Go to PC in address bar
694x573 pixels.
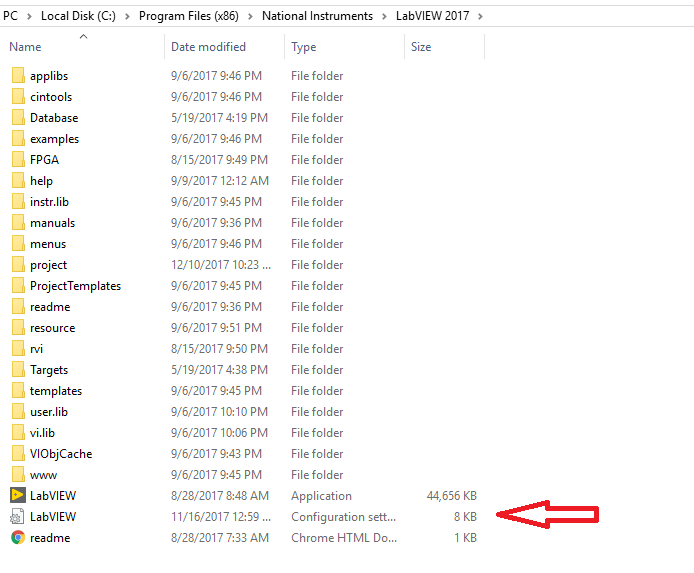coord(10,16)
